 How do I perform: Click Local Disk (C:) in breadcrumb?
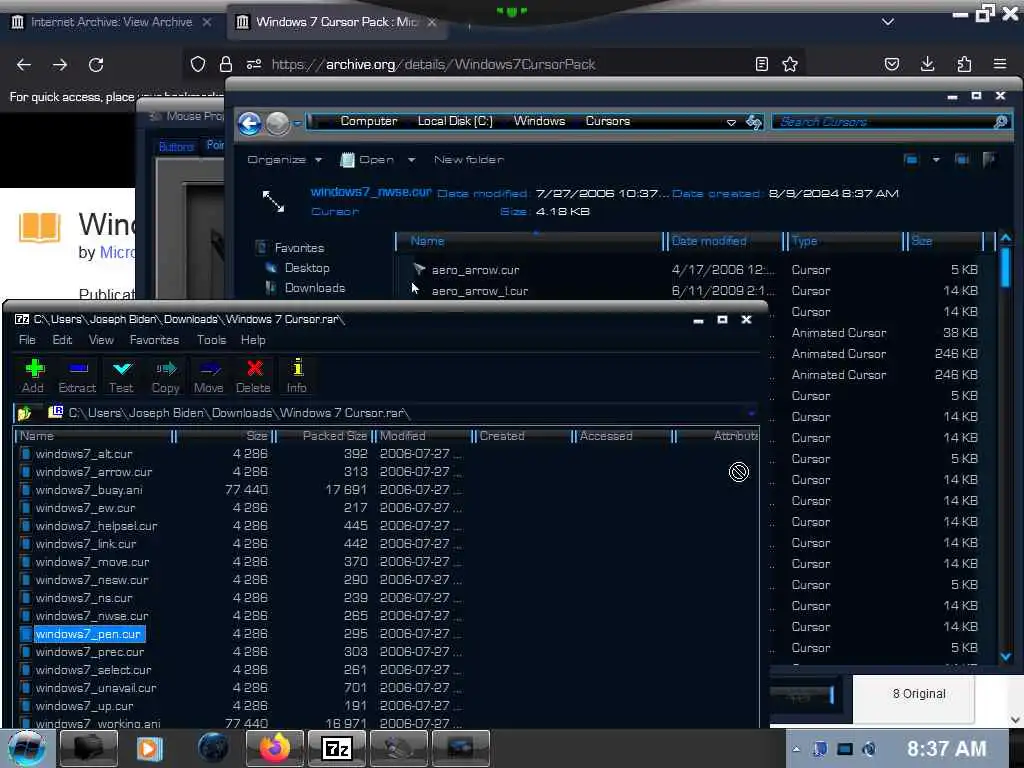point(455,121)
